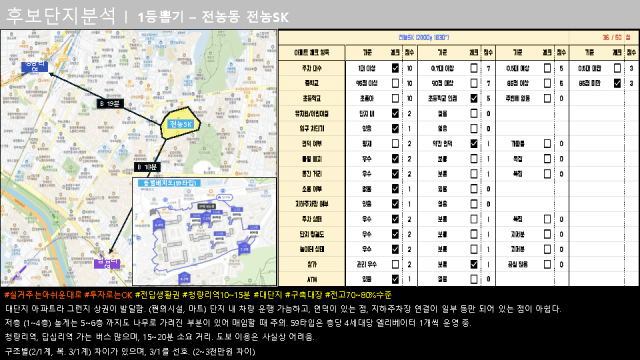Uncheck 단지 내 box in 유치원/어린이집 row

point(395,113)
